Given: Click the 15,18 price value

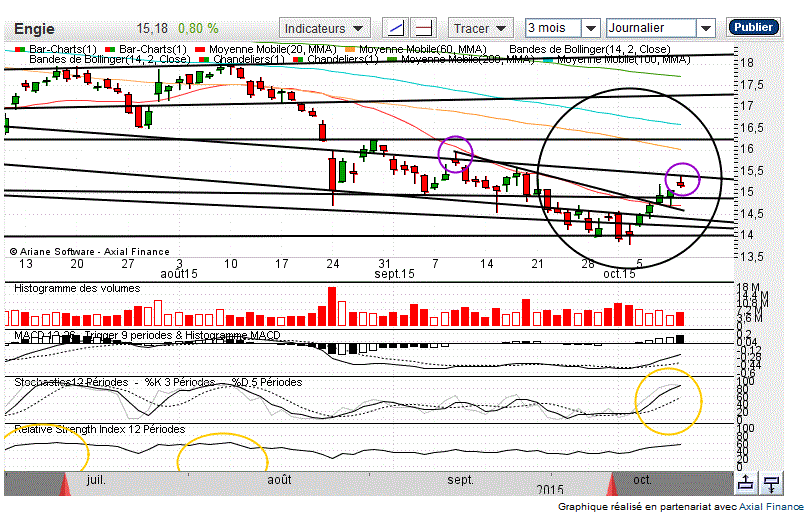Looking at the screenshot, I should (152, 28).
